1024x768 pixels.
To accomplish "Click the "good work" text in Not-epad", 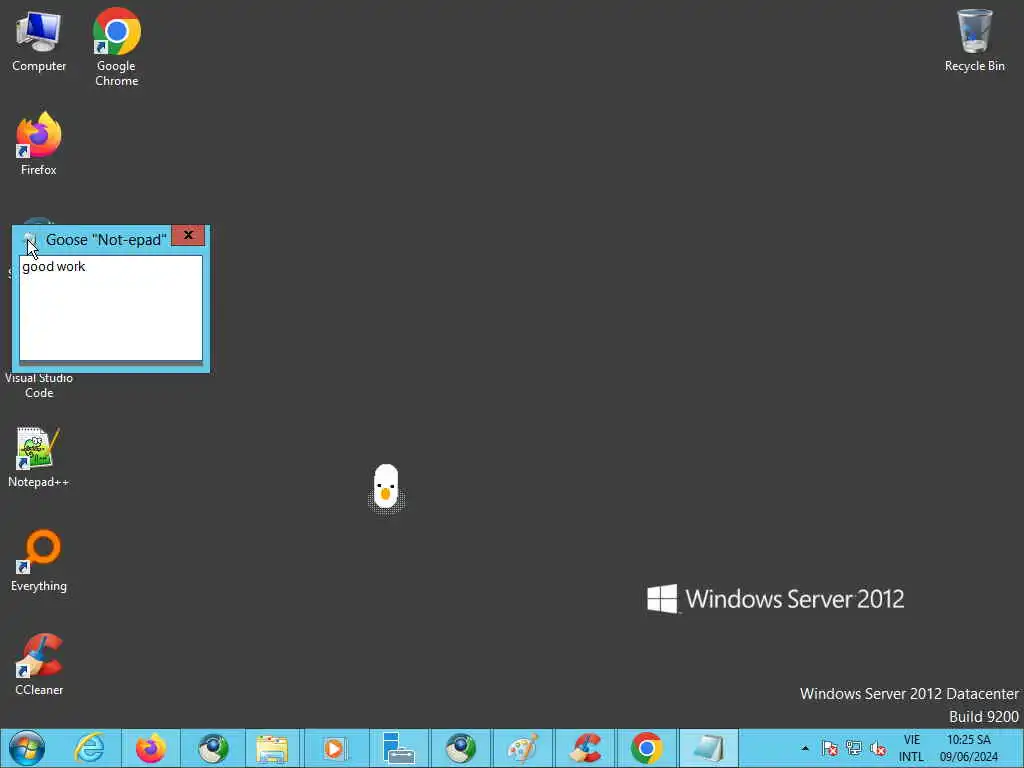I will (x=54, y=266).
